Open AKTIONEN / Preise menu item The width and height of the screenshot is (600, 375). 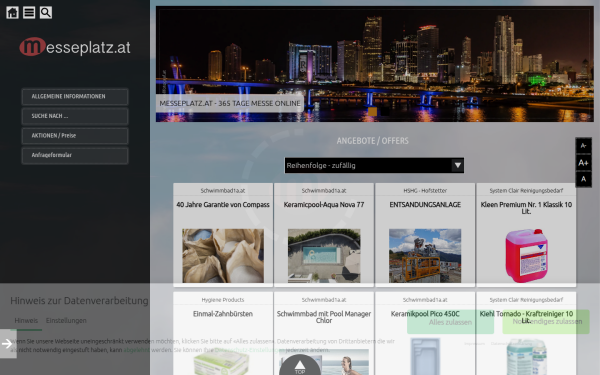[75, 135]
